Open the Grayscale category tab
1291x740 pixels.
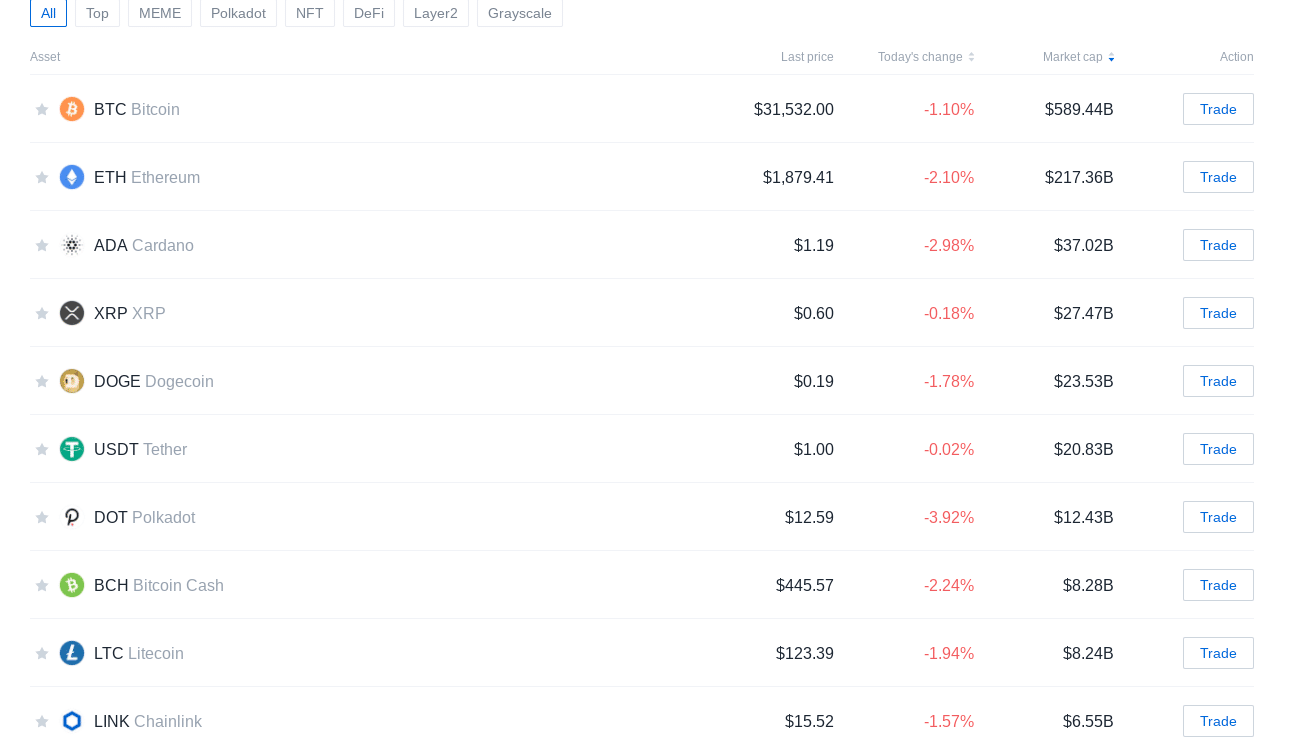(x=520, y=13)
